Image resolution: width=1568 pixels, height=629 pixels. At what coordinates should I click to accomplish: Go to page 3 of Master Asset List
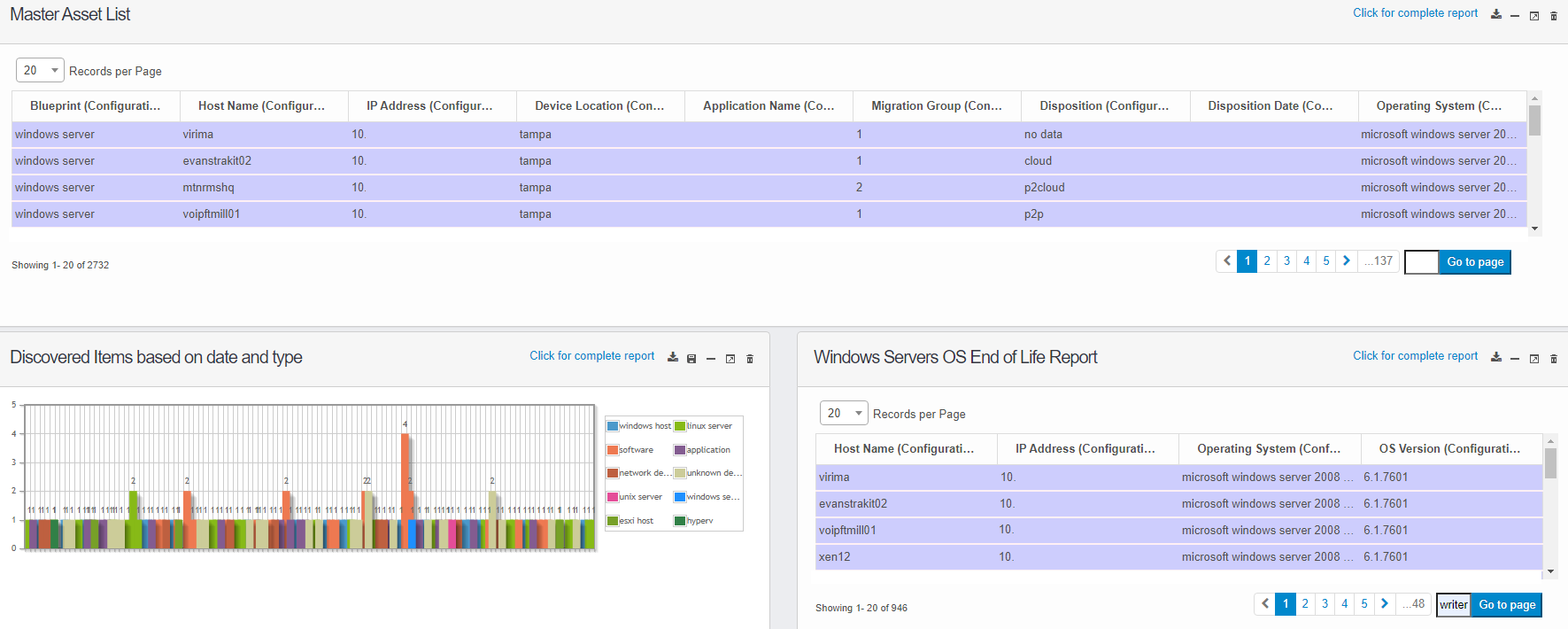pos(1286,261)
